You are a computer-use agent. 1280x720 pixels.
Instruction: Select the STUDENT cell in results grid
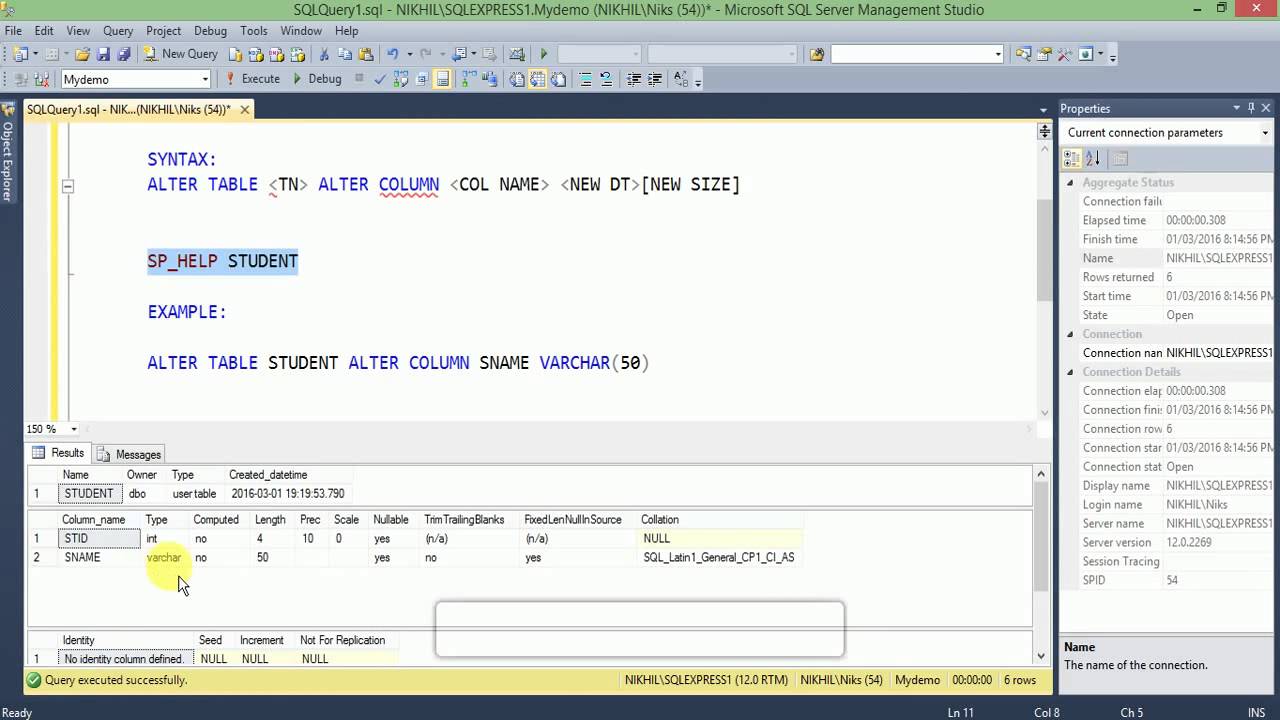[x=90, y=494]
